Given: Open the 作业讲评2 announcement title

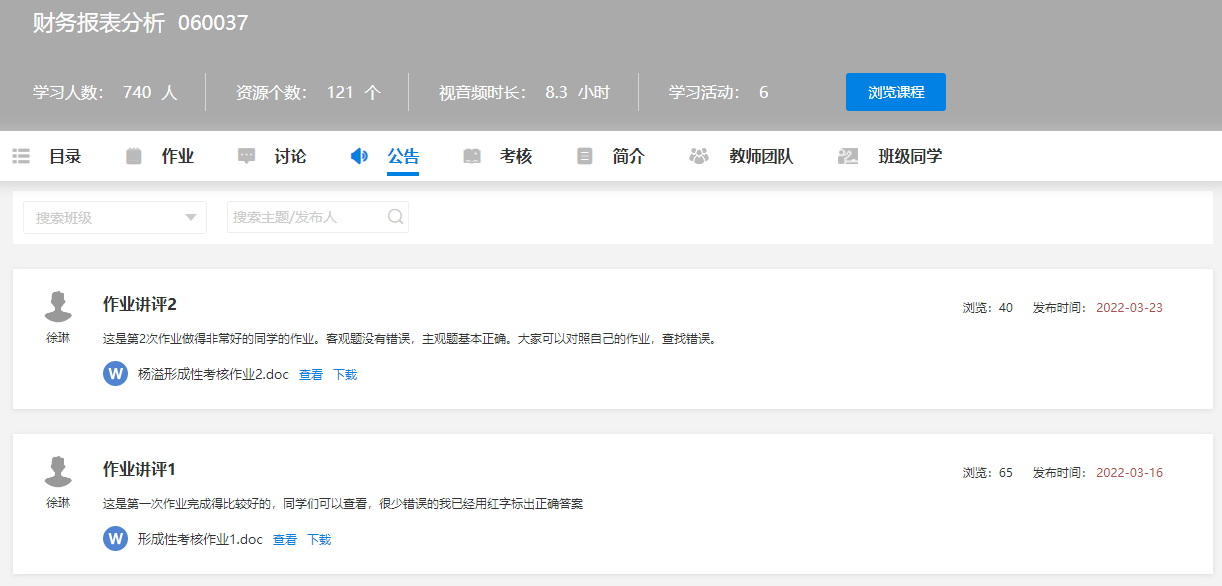Looking at the screenshot, I should pos(140,304).
